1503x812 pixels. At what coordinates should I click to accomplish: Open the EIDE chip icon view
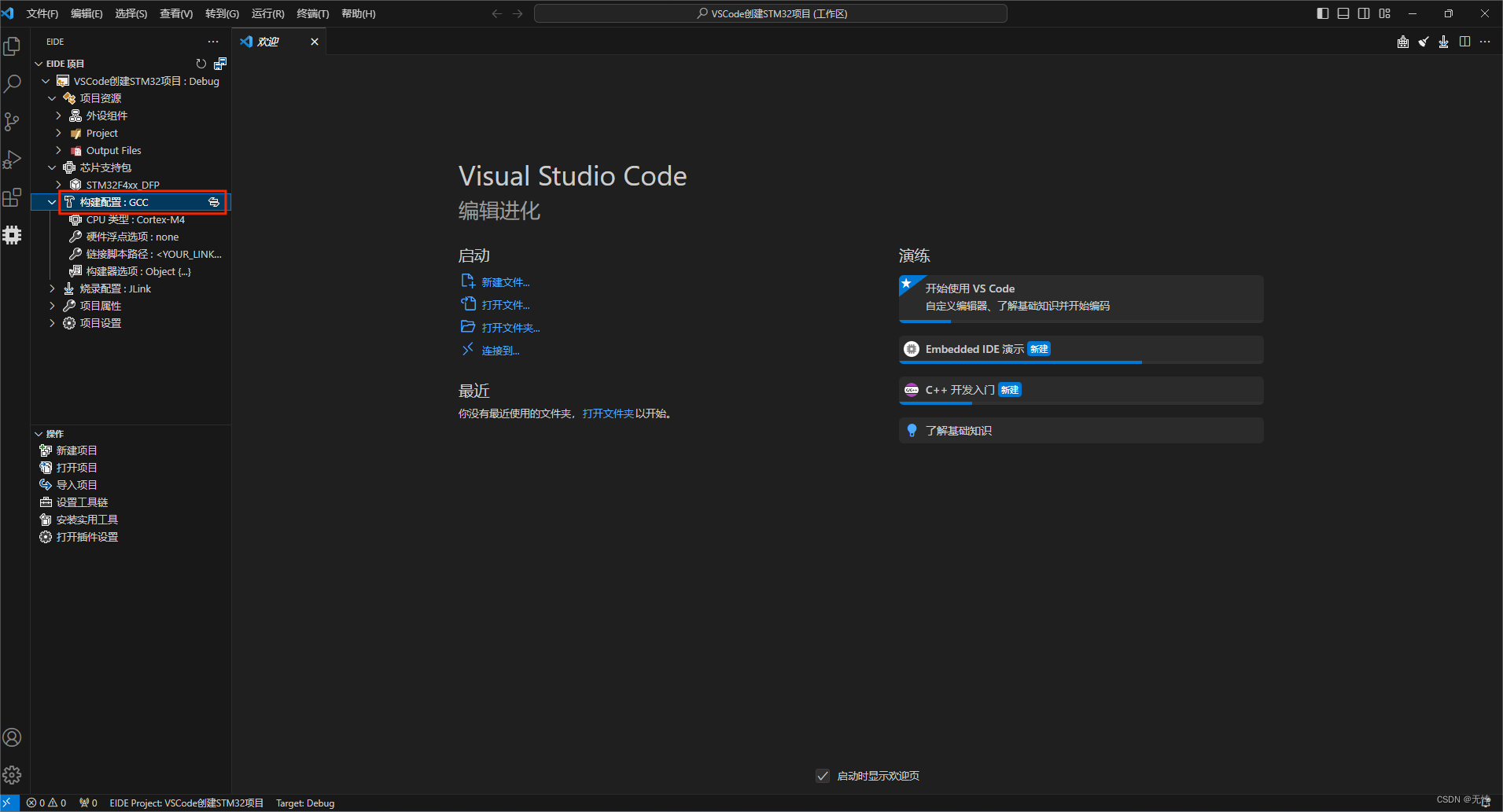pyautogui.click(x=12, y=235)
